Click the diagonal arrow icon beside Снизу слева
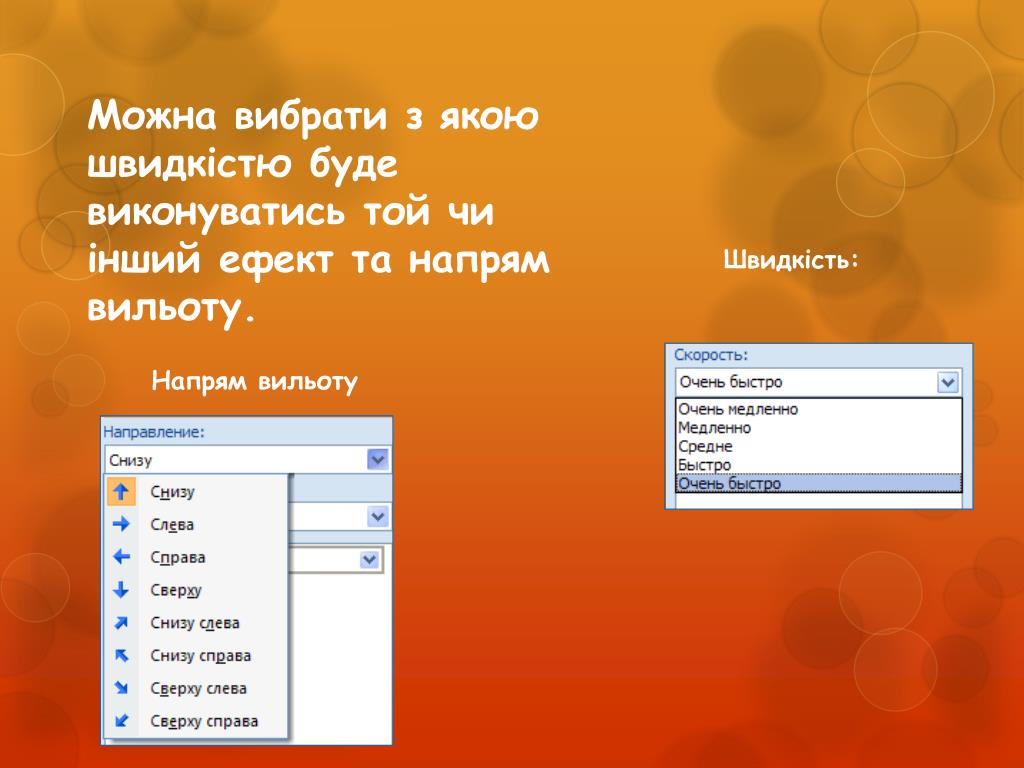The image size is (1024, 768). [121, 622]
